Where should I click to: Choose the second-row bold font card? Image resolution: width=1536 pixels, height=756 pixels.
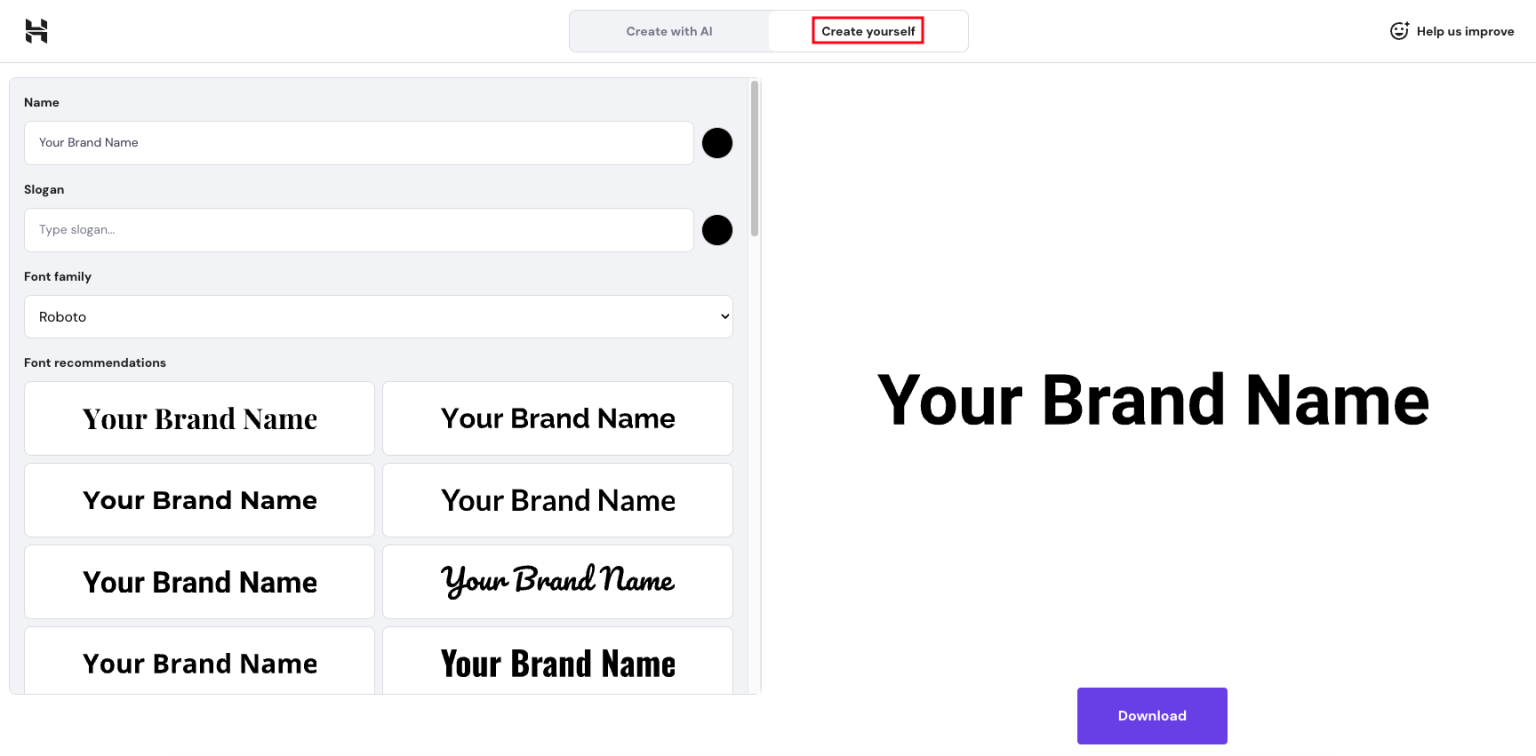tap(199, 500)
